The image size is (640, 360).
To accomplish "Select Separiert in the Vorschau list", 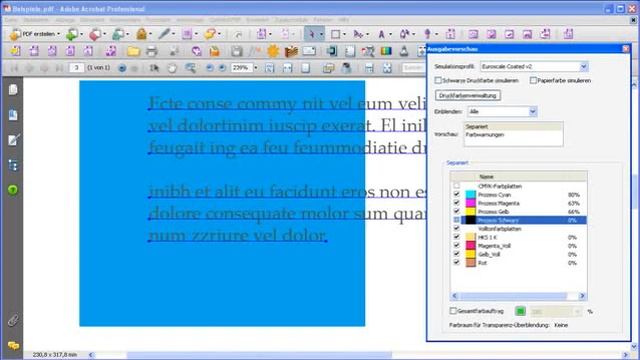I will (x=513, y=127).
